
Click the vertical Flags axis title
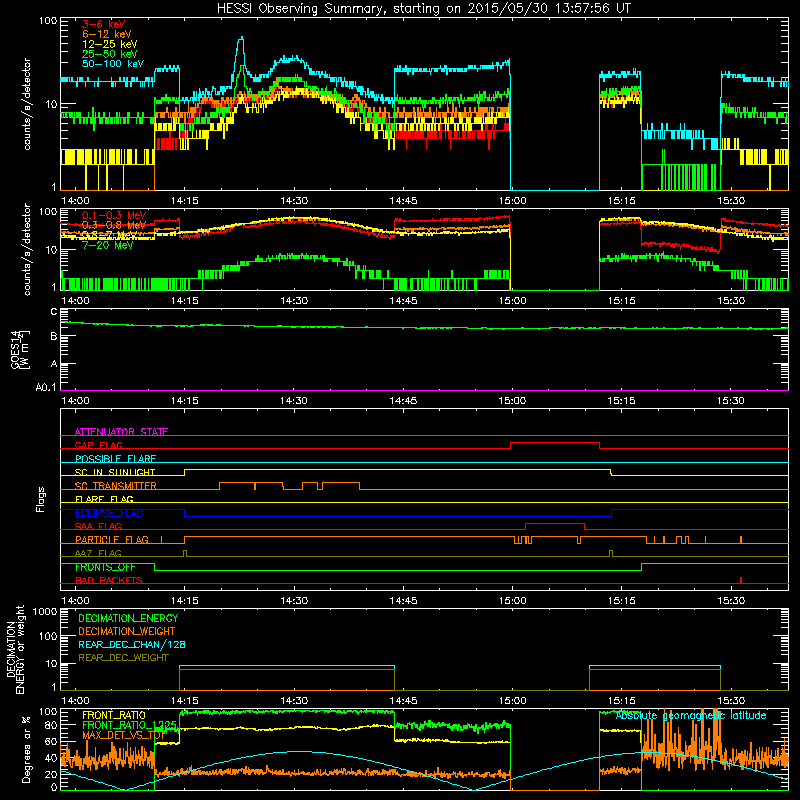[40, 499]
